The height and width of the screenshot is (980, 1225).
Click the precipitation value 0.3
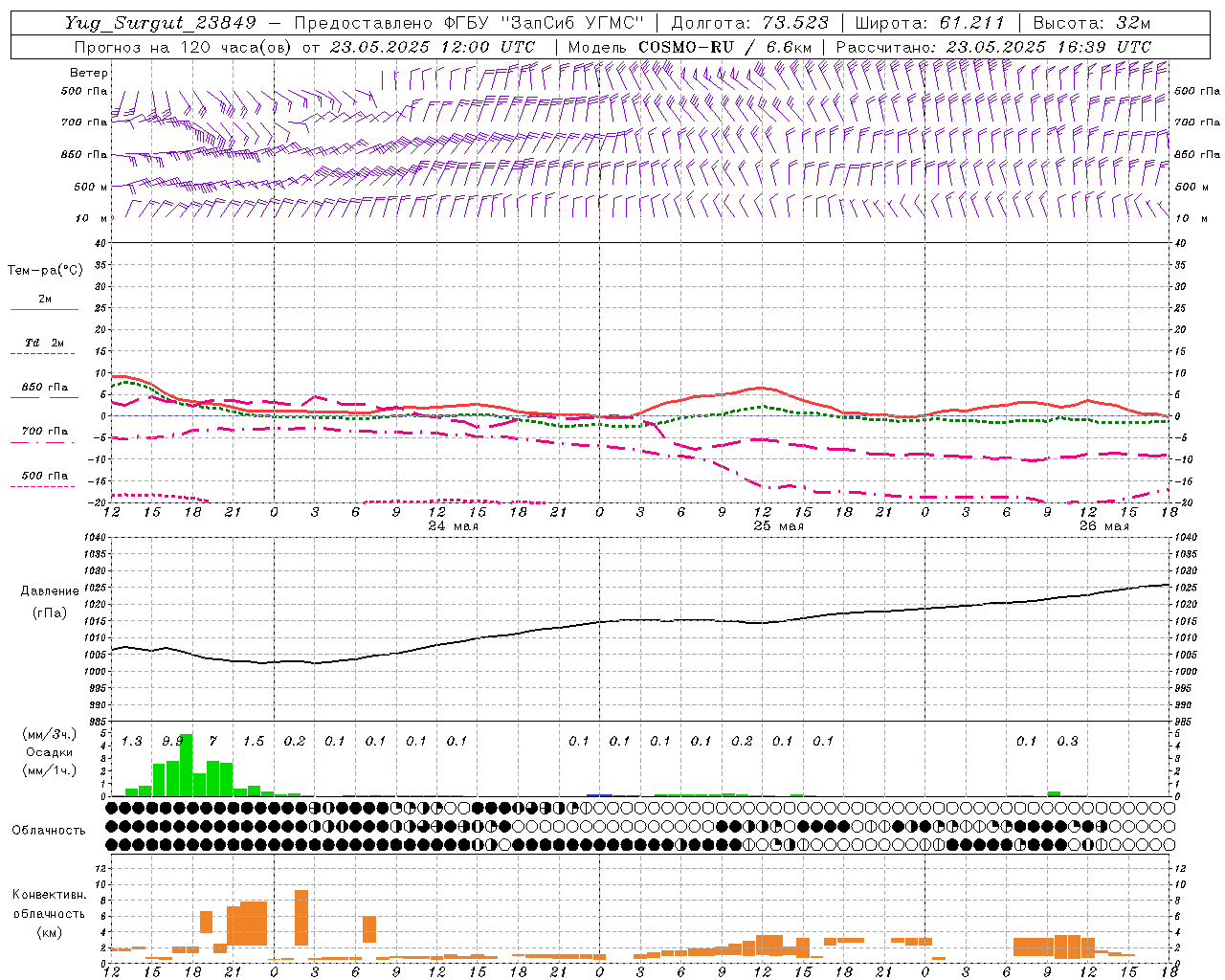[x=1067, y=741]
